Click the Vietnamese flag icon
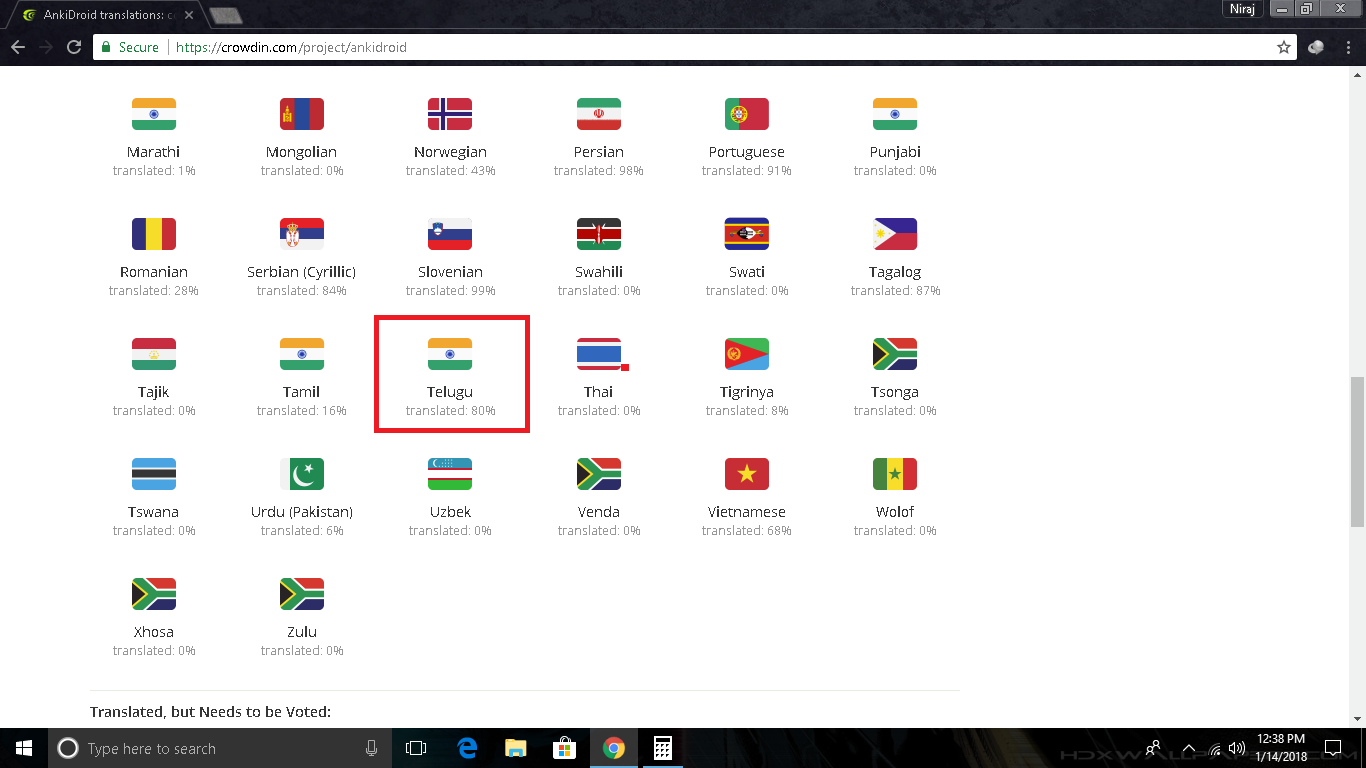 [x=747, y=474]
